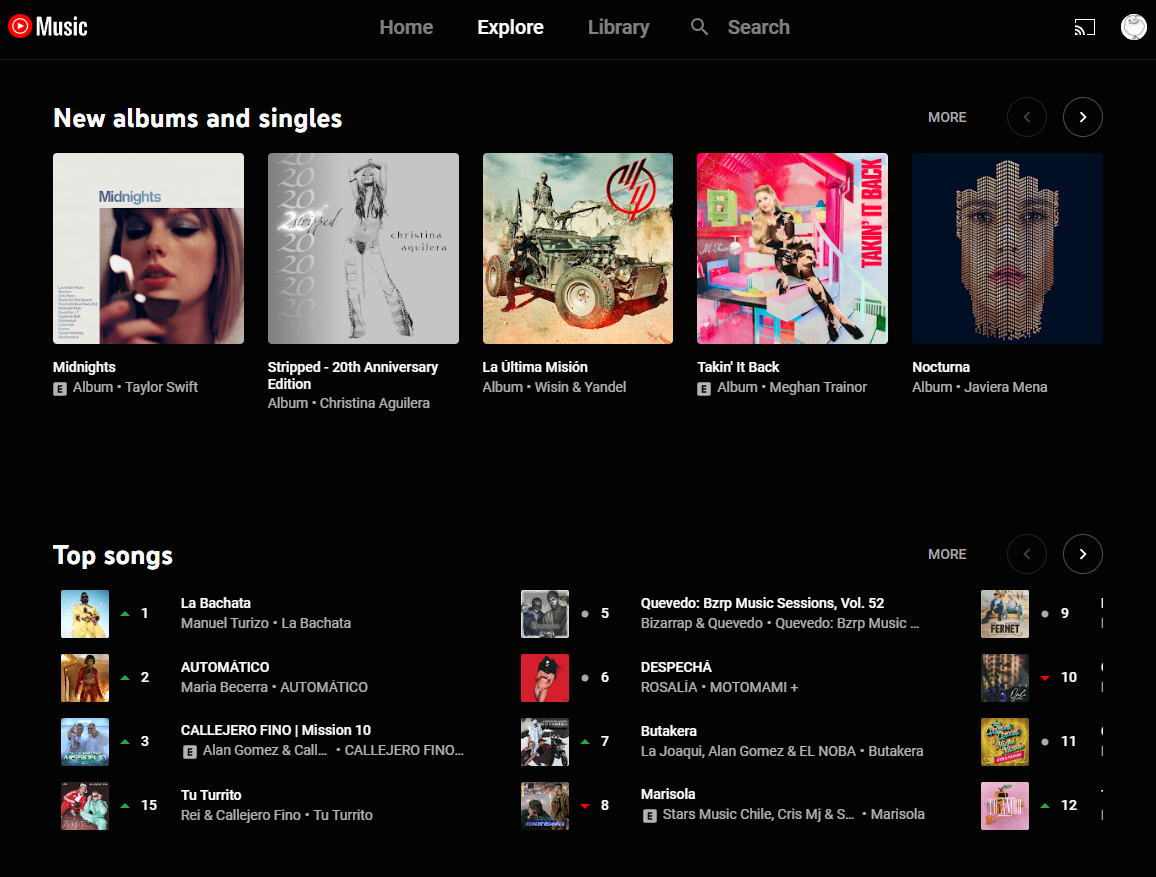Screen dimensions: 1156x877
Task: Open La Última Misión album cover
Action: (577, 248)
